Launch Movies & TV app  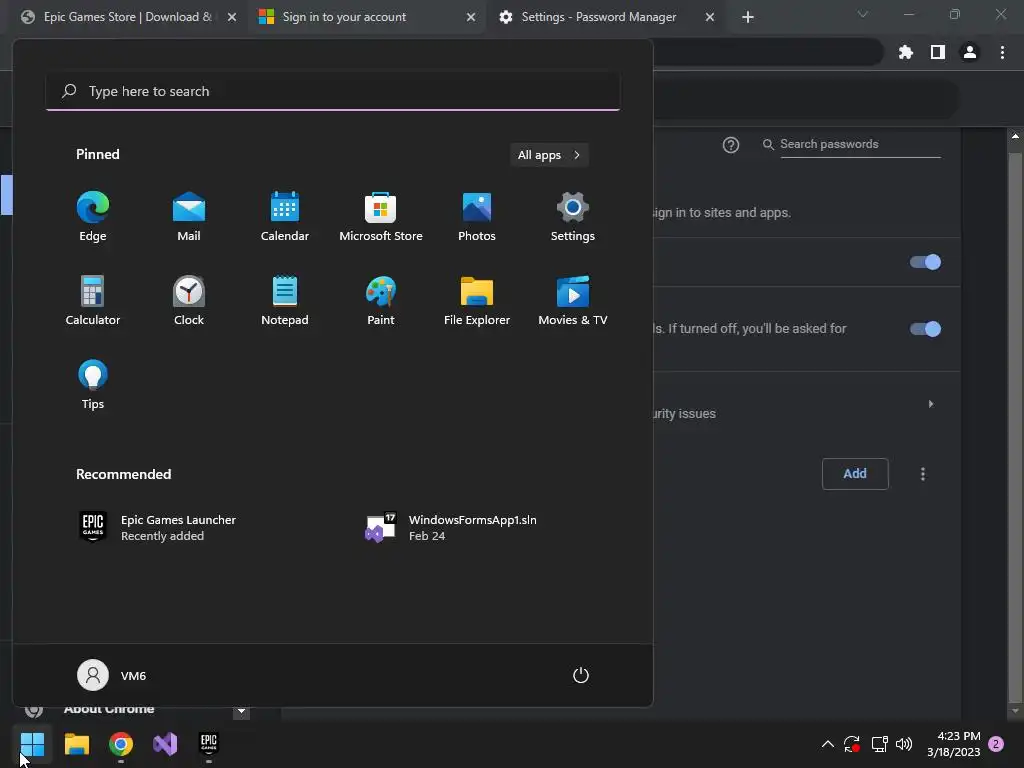(573, 300)
